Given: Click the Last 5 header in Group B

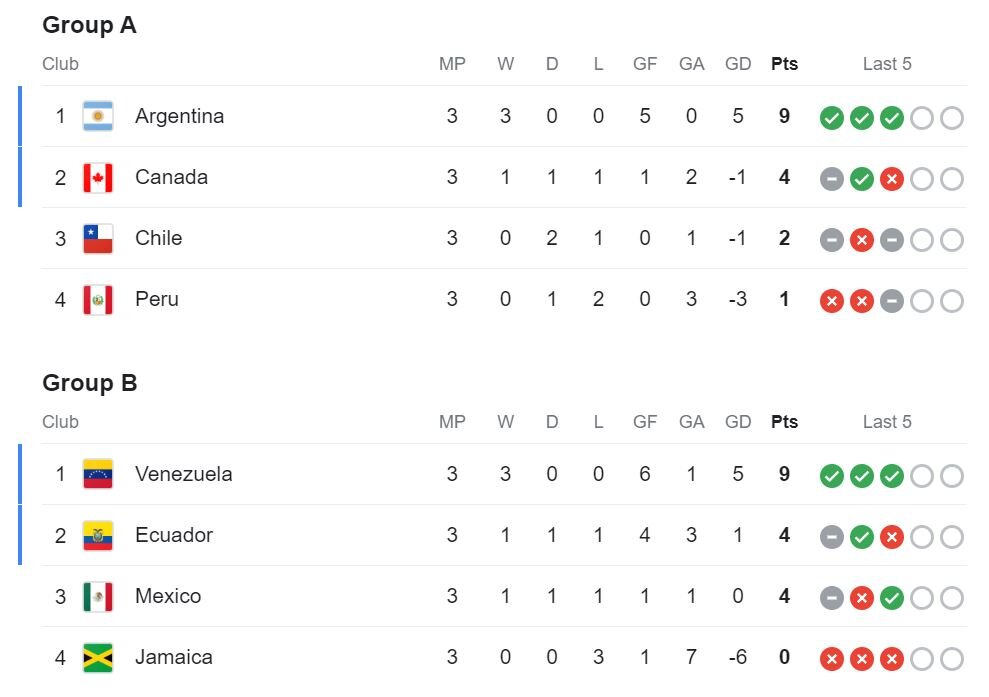Looking at the screenshot, I should click(x=887, y=422).
